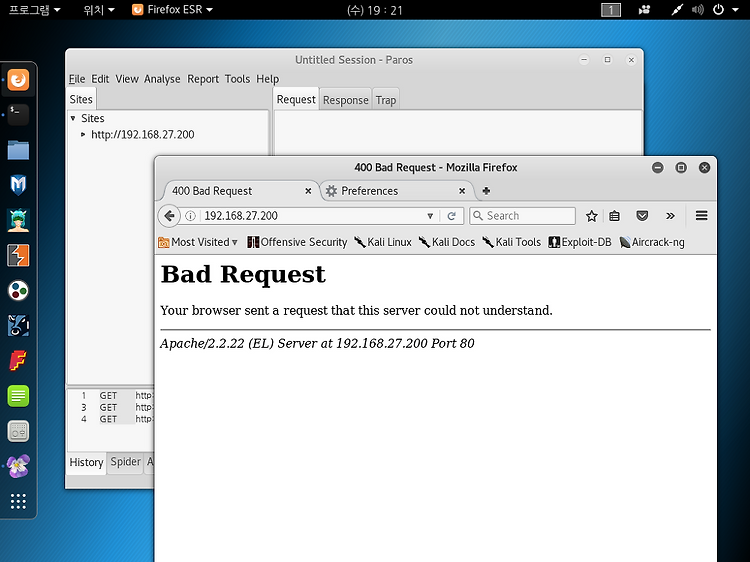The width and height of the screenshot is (750, 562).
Task: Open the 위치 places menu
Action: tap(99, 10)
